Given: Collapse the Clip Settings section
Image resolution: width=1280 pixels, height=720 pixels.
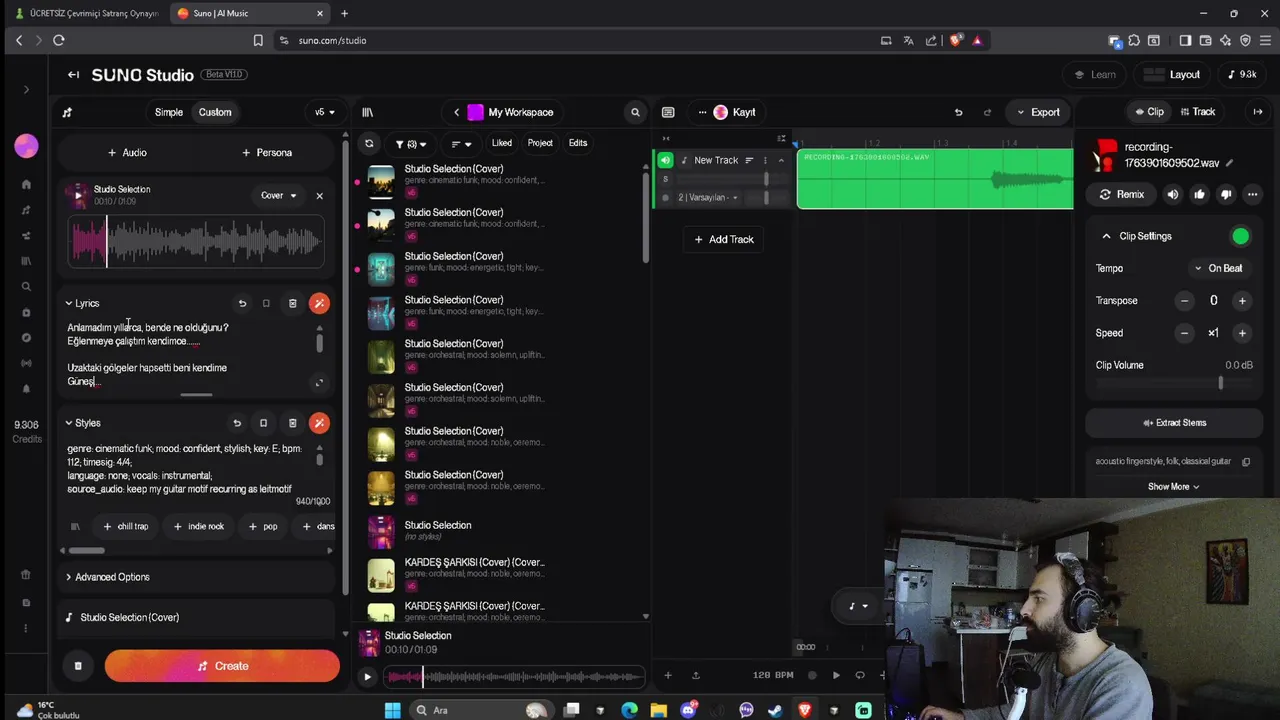Looking at the screenshot, I should [1106, 236].
